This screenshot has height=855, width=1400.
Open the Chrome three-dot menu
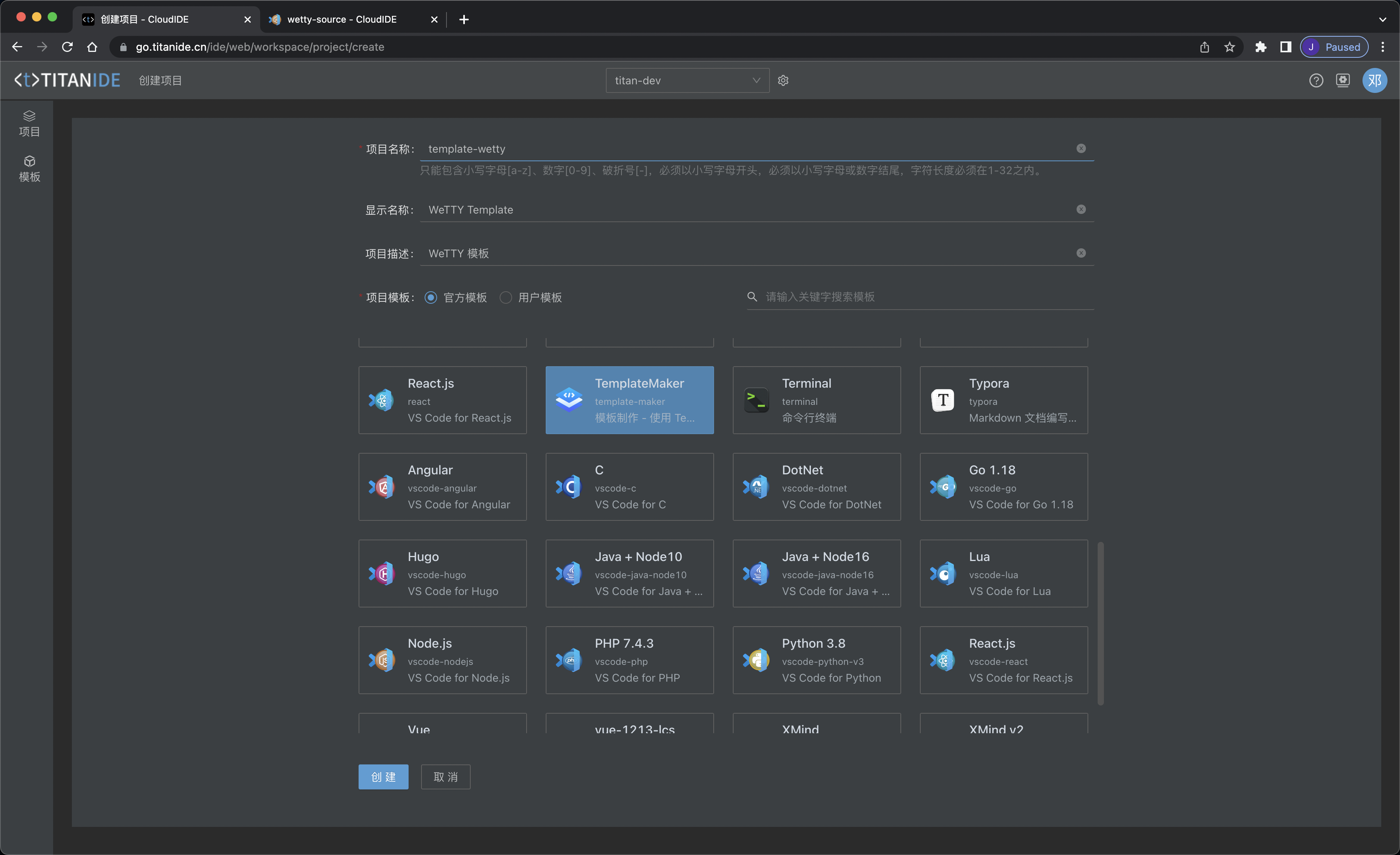coord(1383,47)
